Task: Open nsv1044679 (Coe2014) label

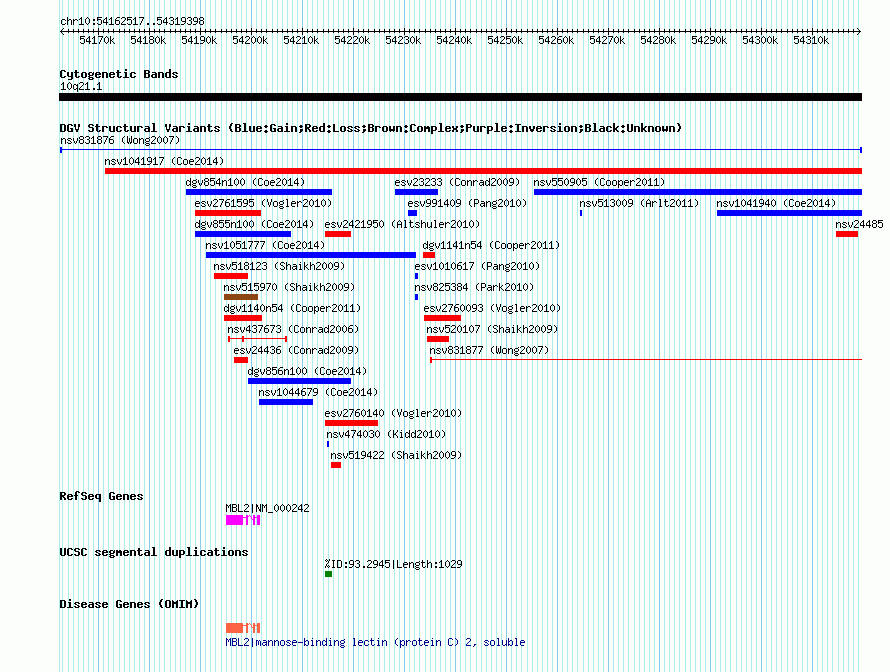Action: point(318,392)
